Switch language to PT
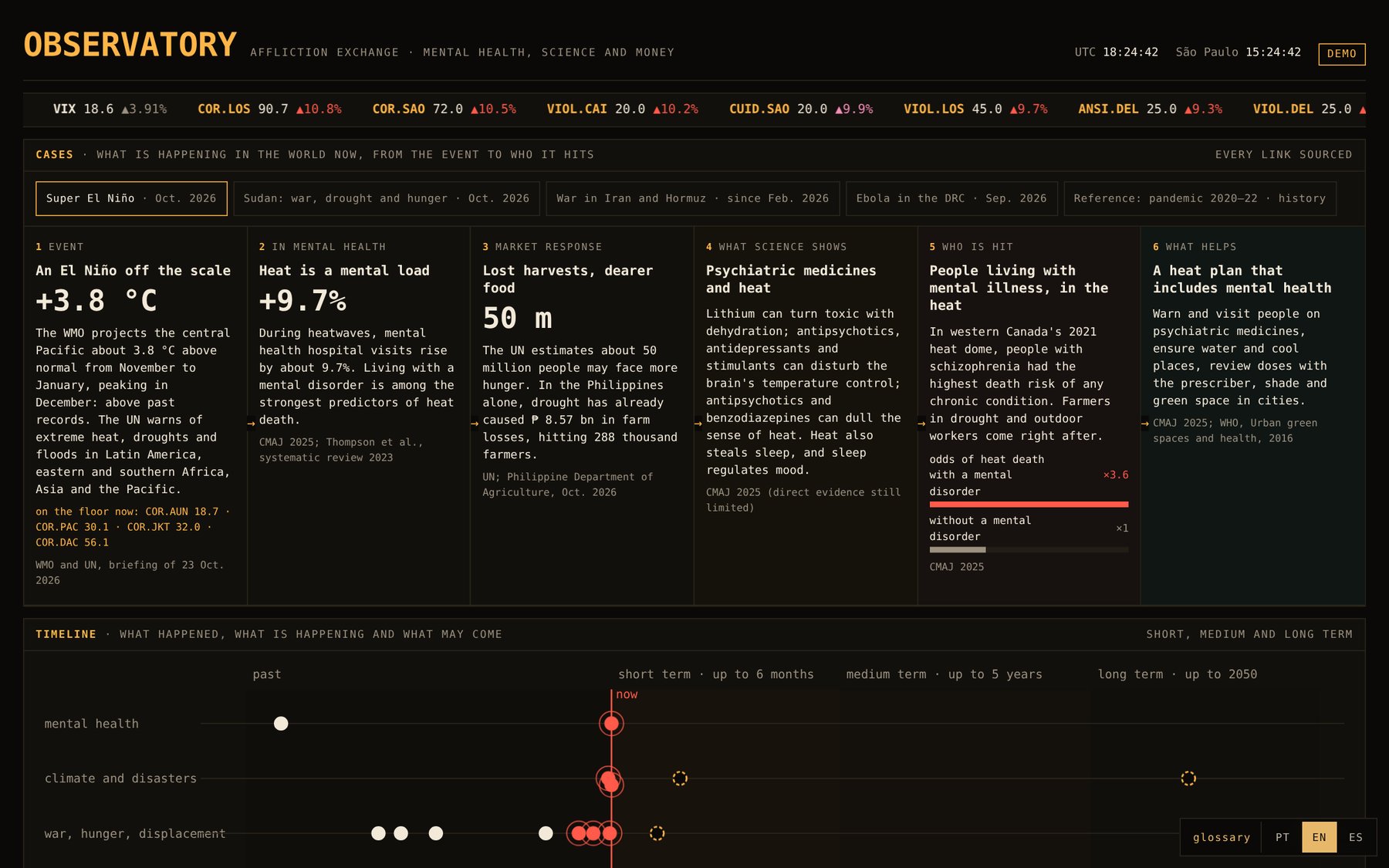 pos(1283,837)
